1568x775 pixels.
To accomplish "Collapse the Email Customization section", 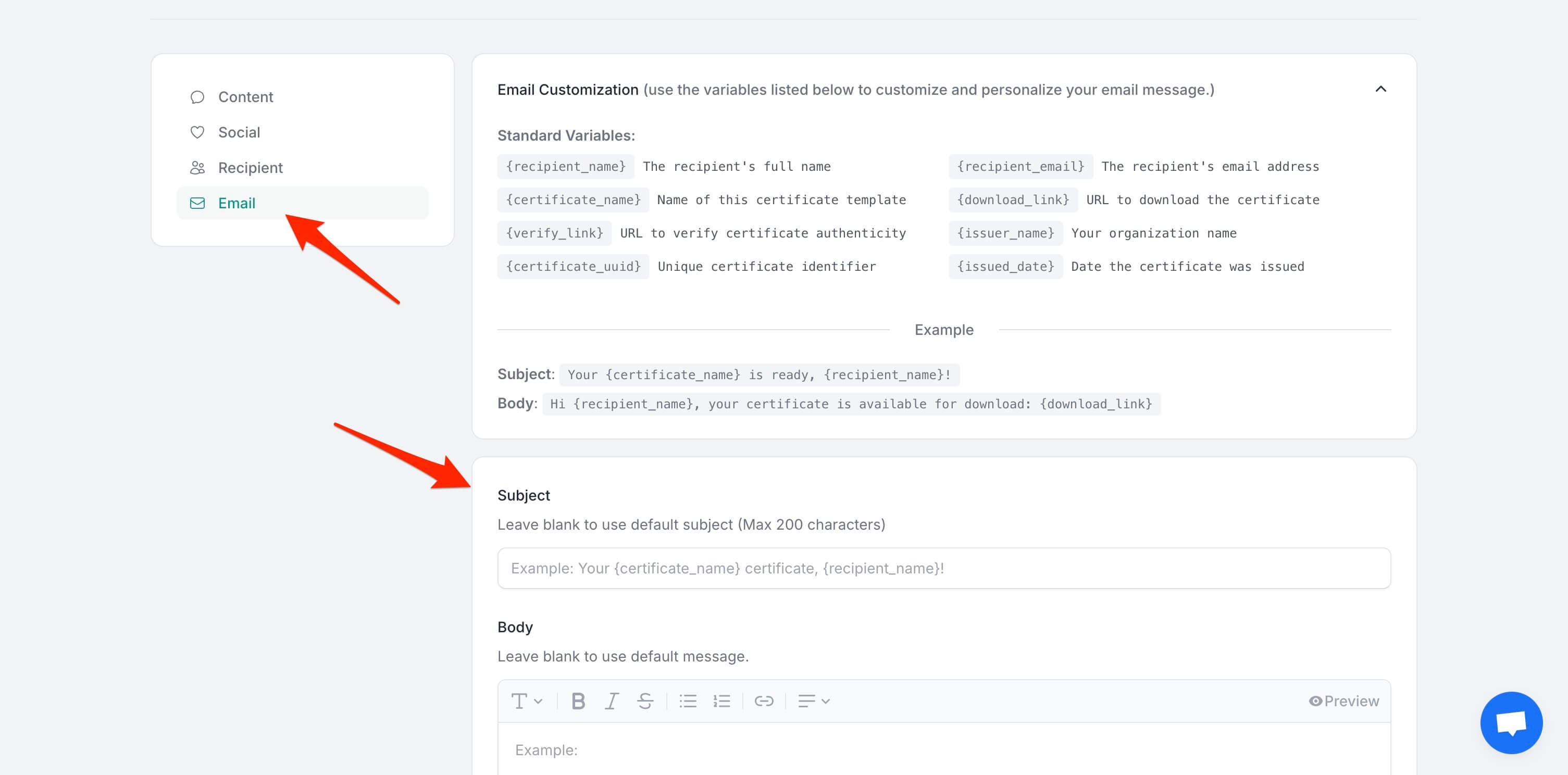I will [1380, 89].
